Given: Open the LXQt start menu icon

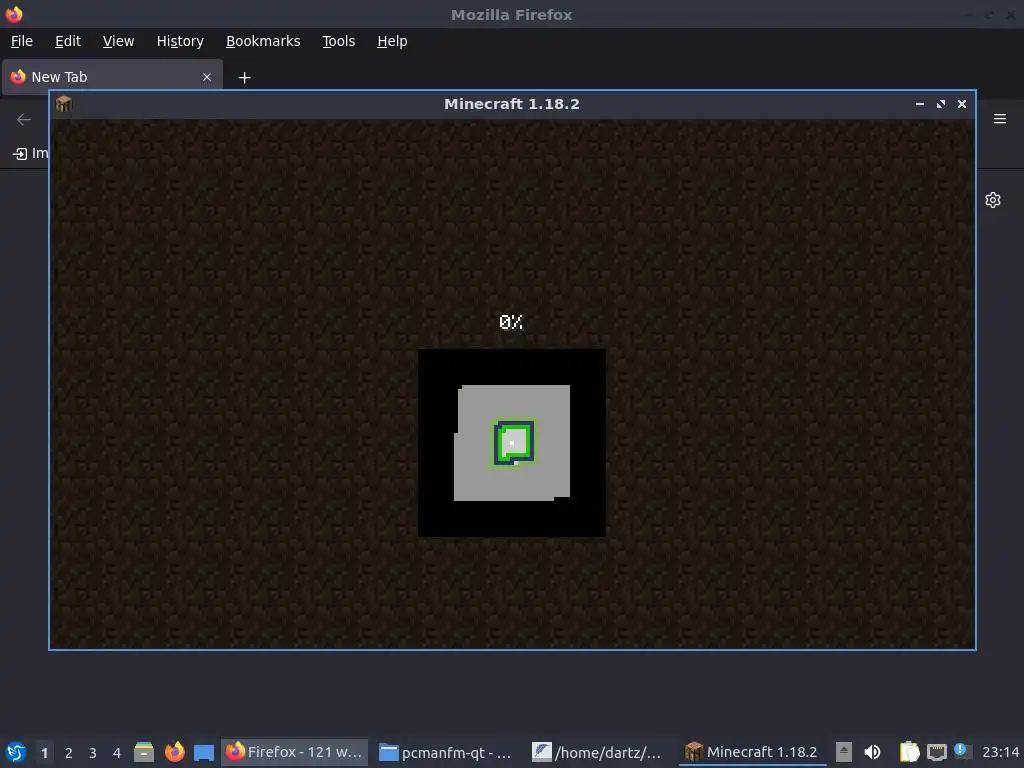Looking at the screenshot, I should [x=16, y=752].
